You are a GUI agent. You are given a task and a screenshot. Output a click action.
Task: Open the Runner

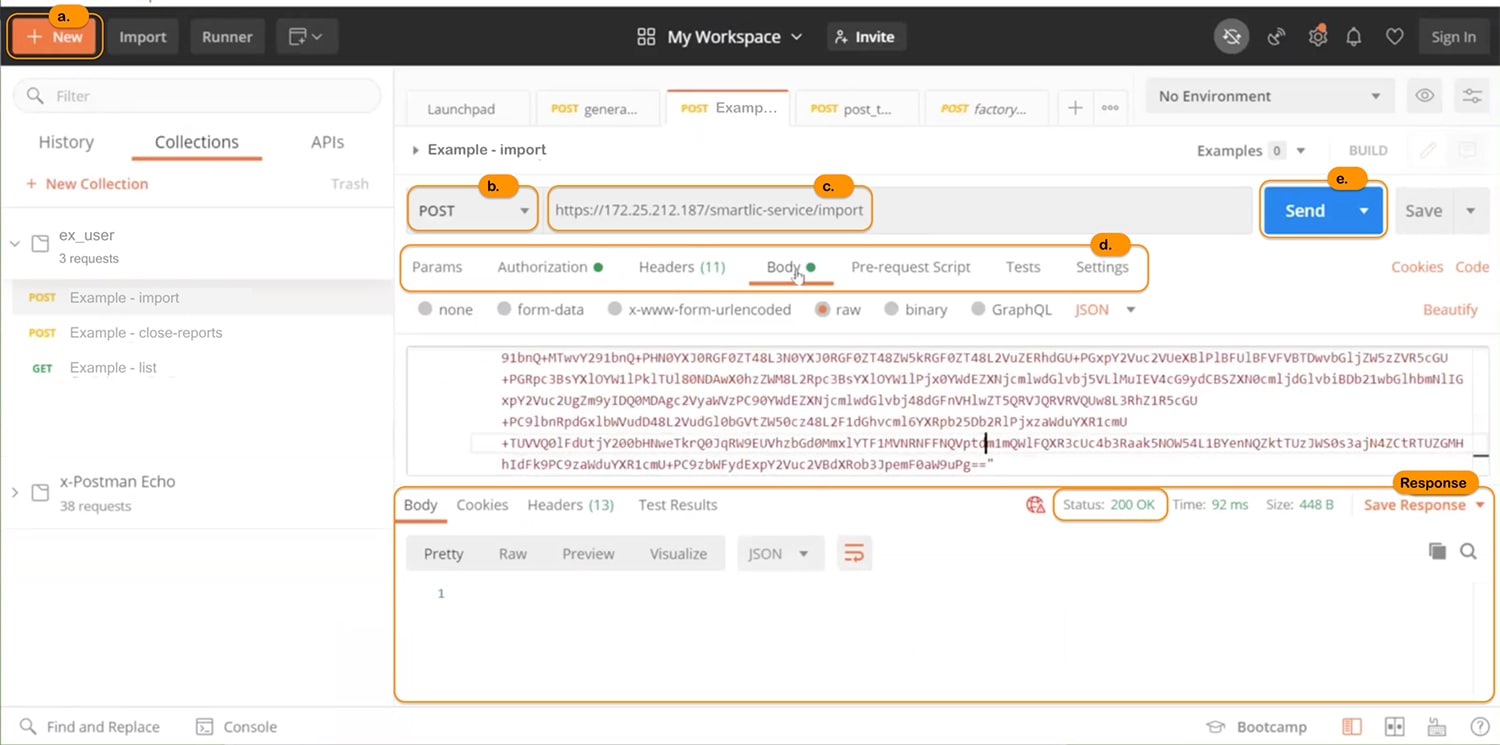tap(227, 37)
